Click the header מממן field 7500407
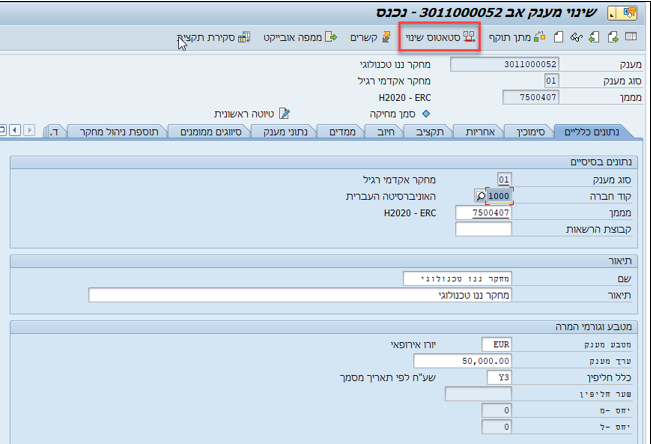Screen dimensions: 651x444 (x=531, y=97)
